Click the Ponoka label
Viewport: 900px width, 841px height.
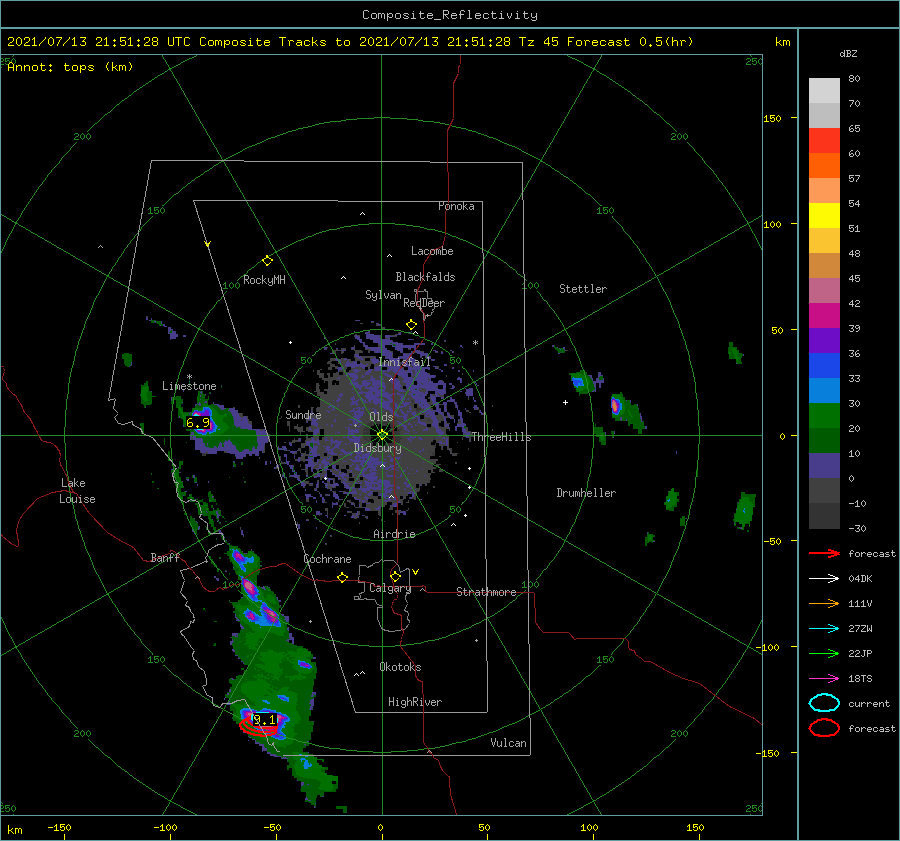pyautogui.click(x=456, y=206)
